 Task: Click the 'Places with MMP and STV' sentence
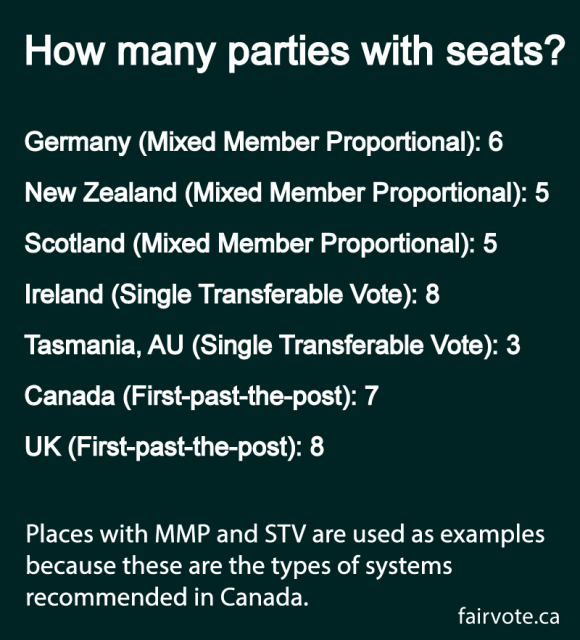coord(285,566)
